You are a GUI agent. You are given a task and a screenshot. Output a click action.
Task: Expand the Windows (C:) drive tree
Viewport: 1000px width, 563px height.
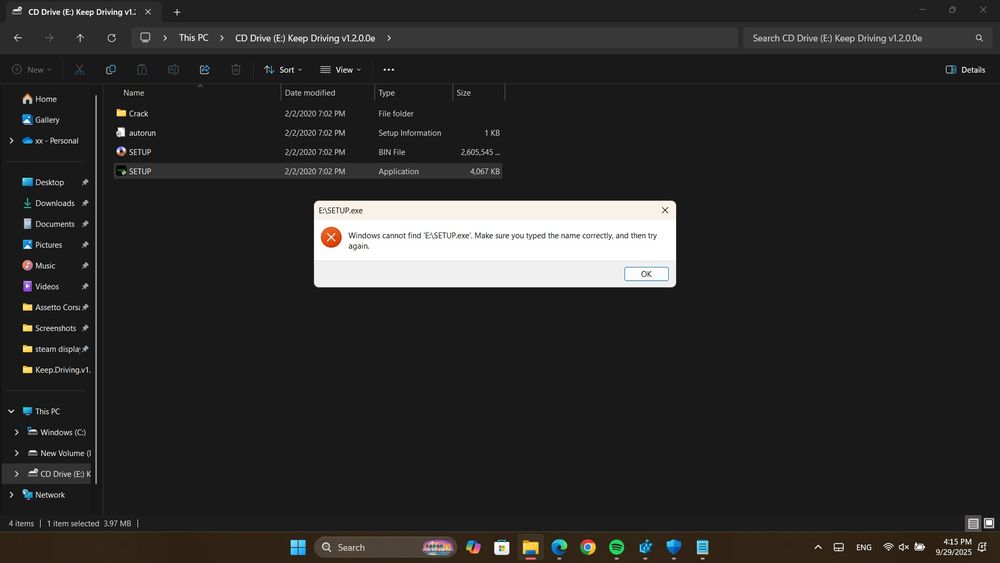tap(16, 432)
